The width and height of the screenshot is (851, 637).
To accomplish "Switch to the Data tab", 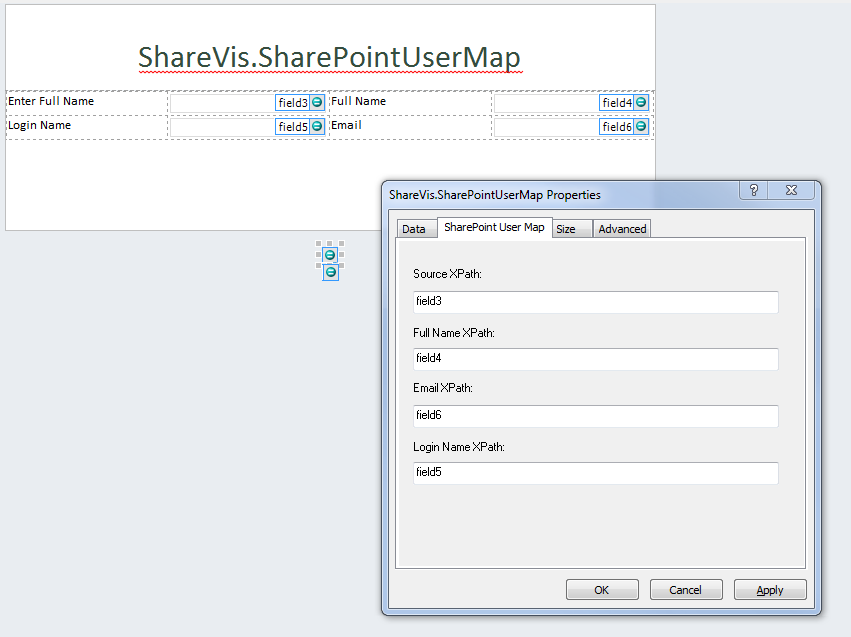I will click(x=416, y=229).
